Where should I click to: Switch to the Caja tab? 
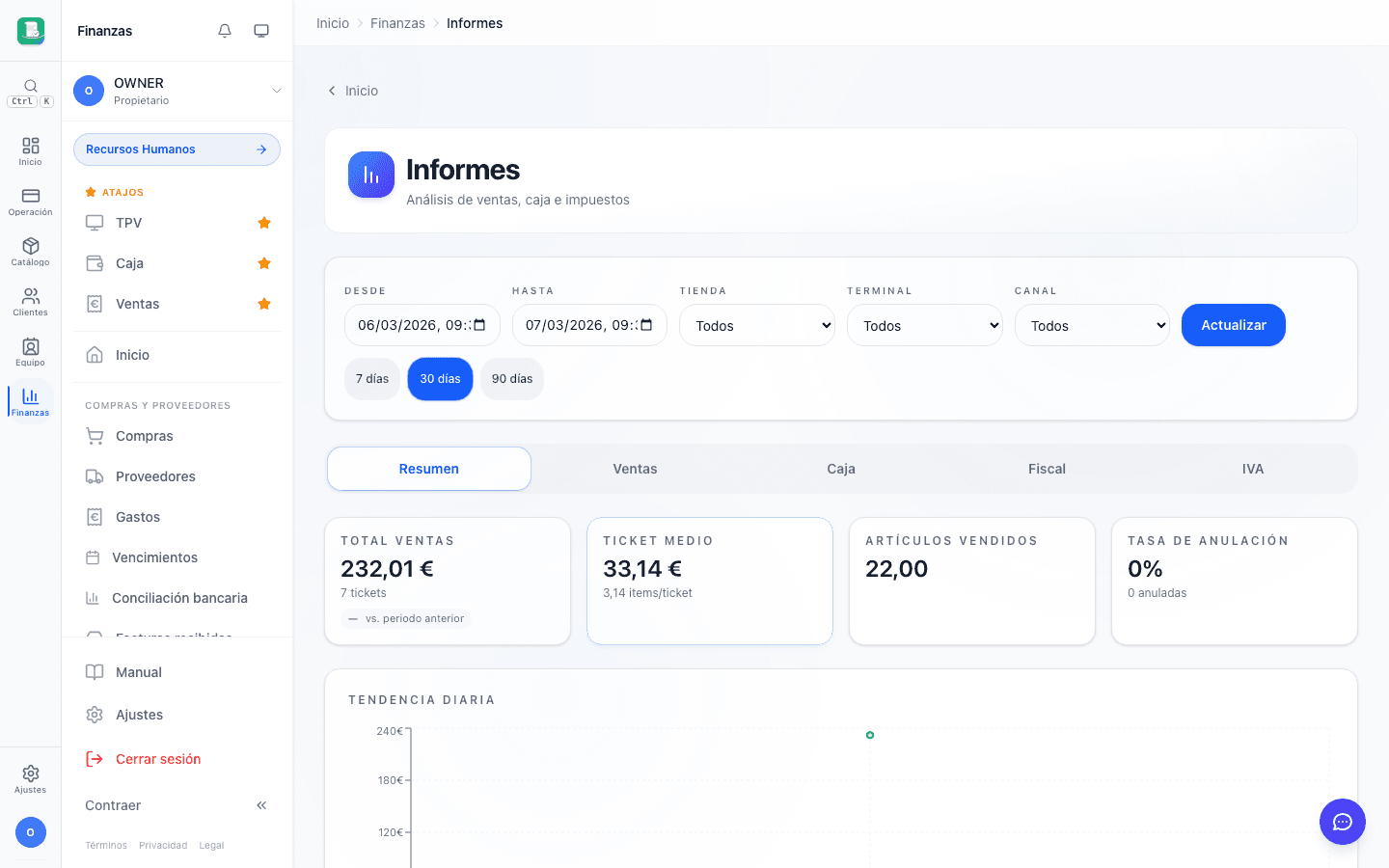841,469
